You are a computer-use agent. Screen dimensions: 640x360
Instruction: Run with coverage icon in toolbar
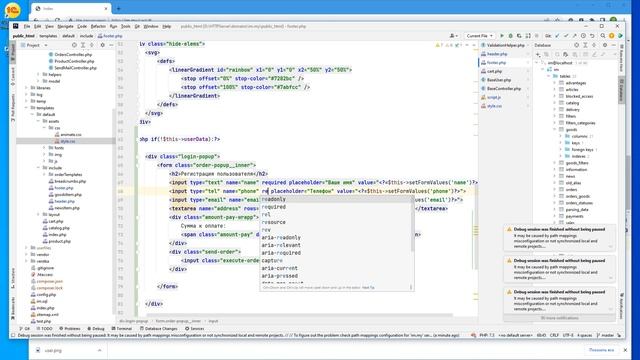coord(519,36)
